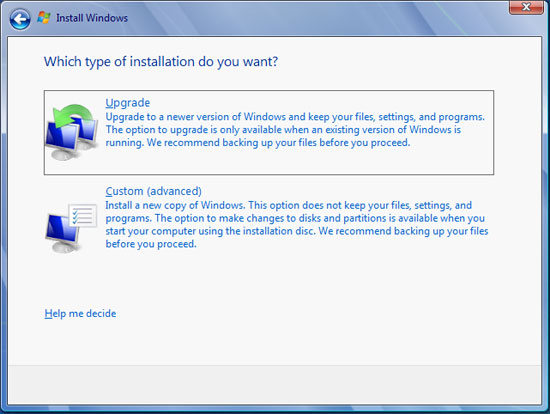The width and height of the screenshot is (550, 414).
Task: Select the Custom install monitor-and-checklist icon
Action: tap(71, 228)
